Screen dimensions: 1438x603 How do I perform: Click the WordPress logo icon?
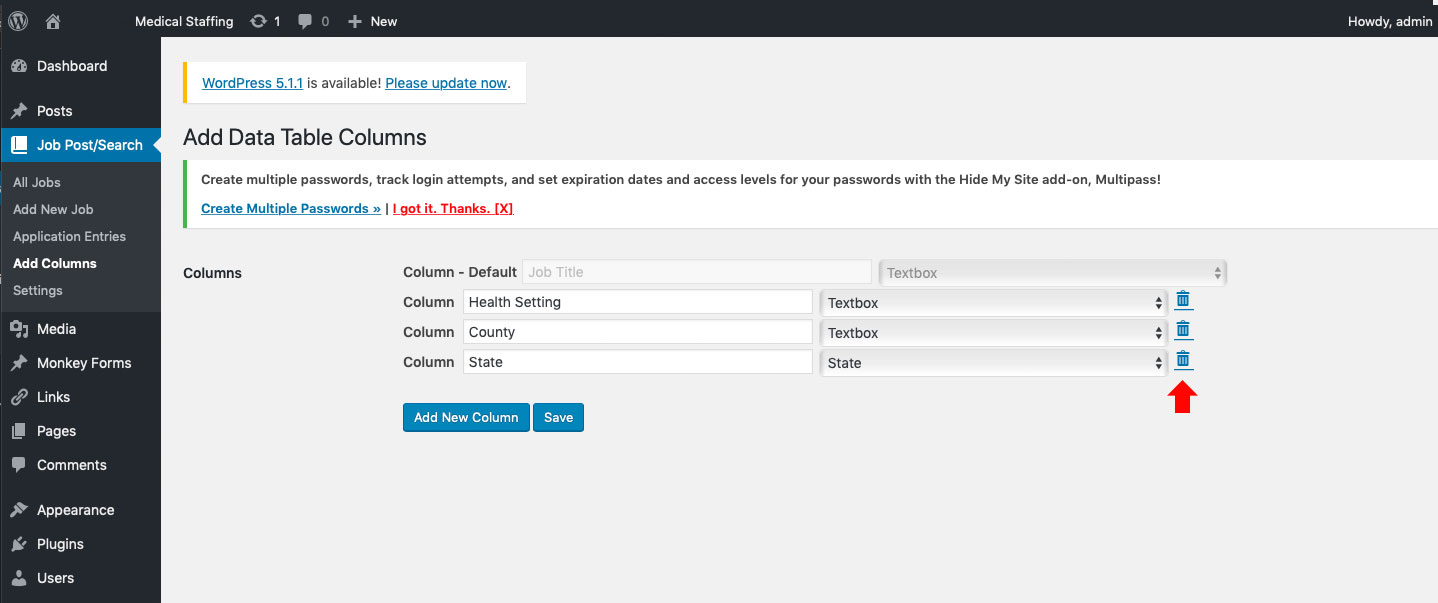[18, 20]
